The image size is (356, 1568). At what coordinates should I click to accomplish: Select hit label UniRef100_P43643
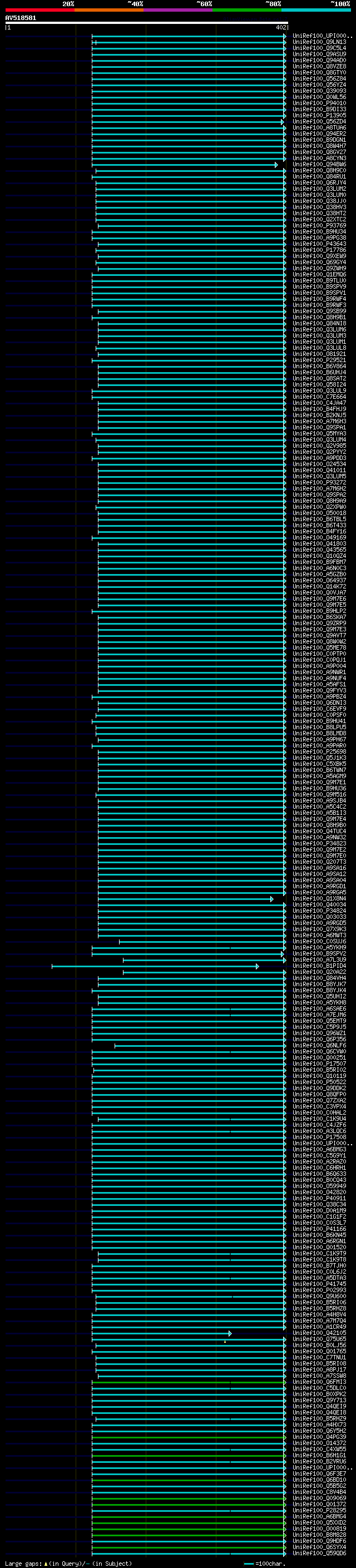pos(319,244)
